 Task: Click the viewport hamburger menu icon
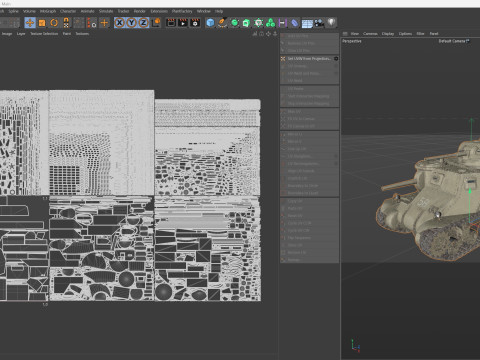(x=345, y=34)
